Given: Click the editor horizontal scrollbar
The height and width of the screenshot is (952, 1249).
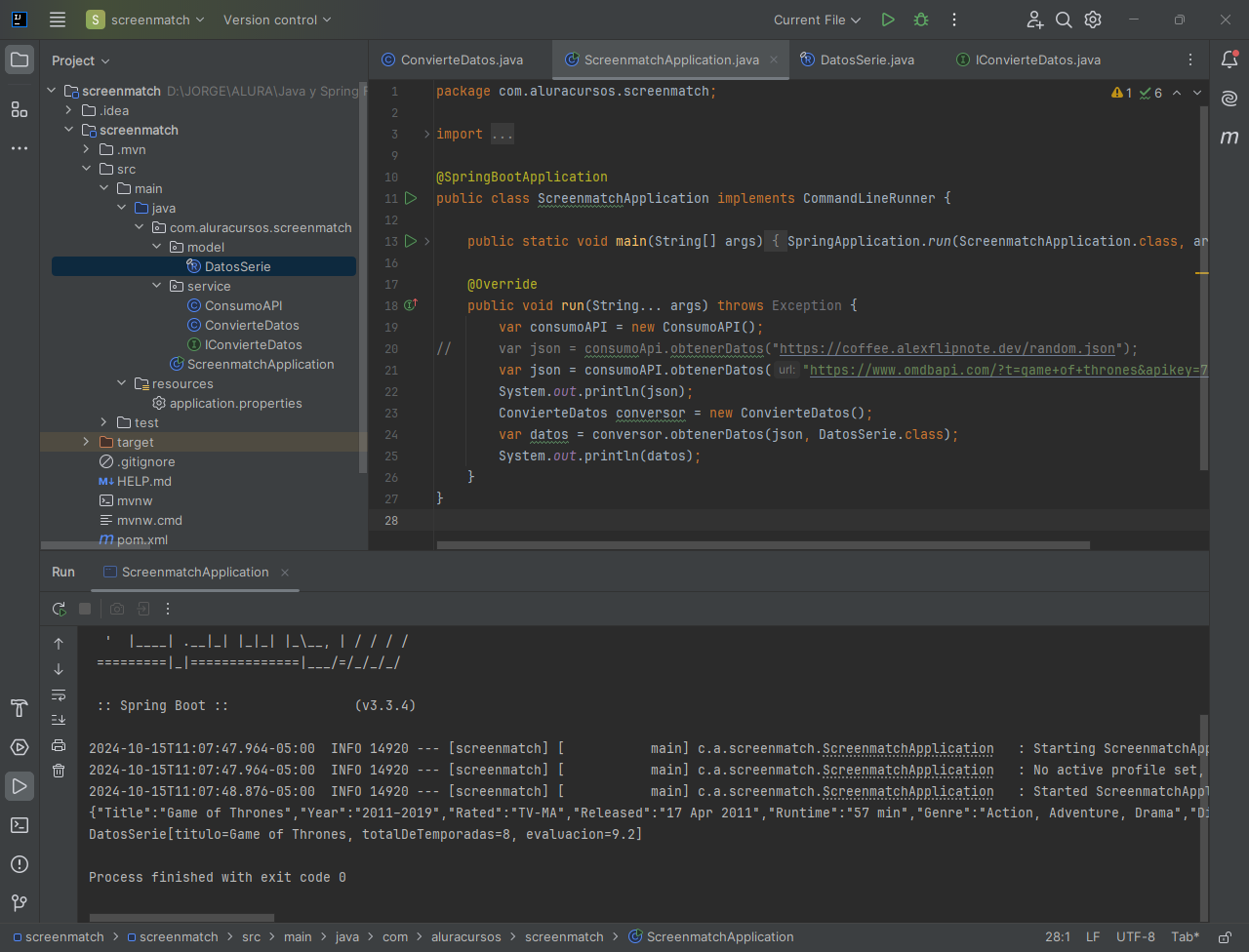Looking at the screenshot, I should click(761, 545).
